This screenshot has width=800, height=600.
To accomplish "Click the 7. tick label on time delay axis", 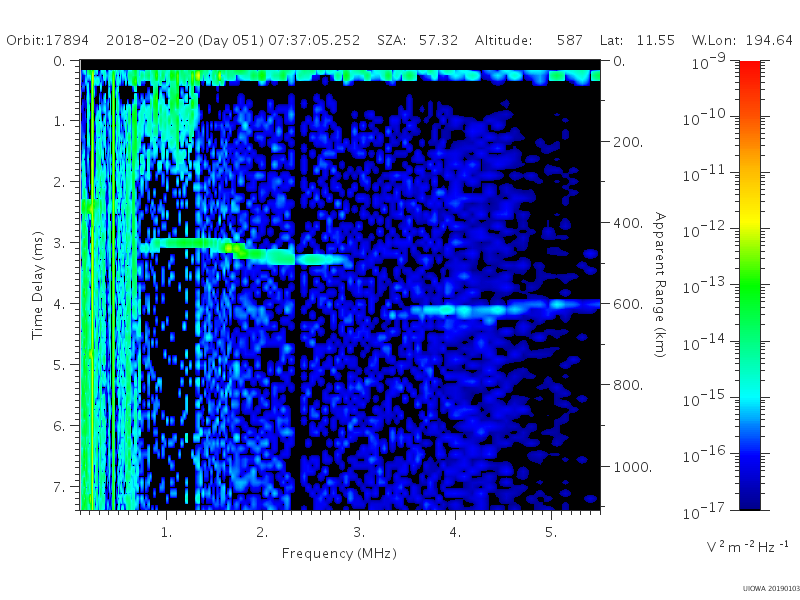I will tap(60, 487).
